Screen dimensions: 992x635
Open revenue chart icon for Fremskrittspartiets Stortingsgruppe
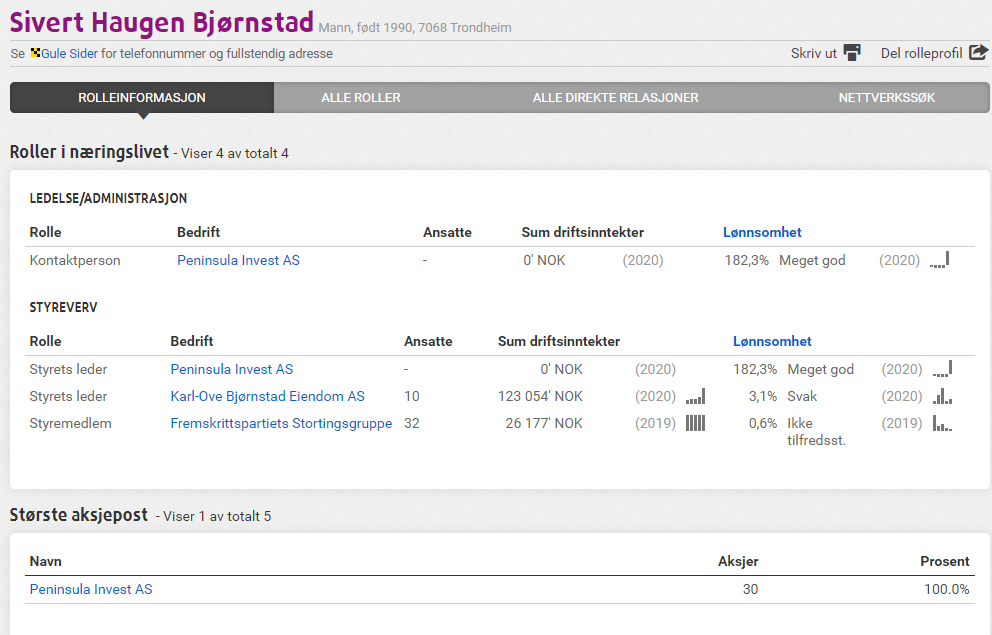click(695, 423)
